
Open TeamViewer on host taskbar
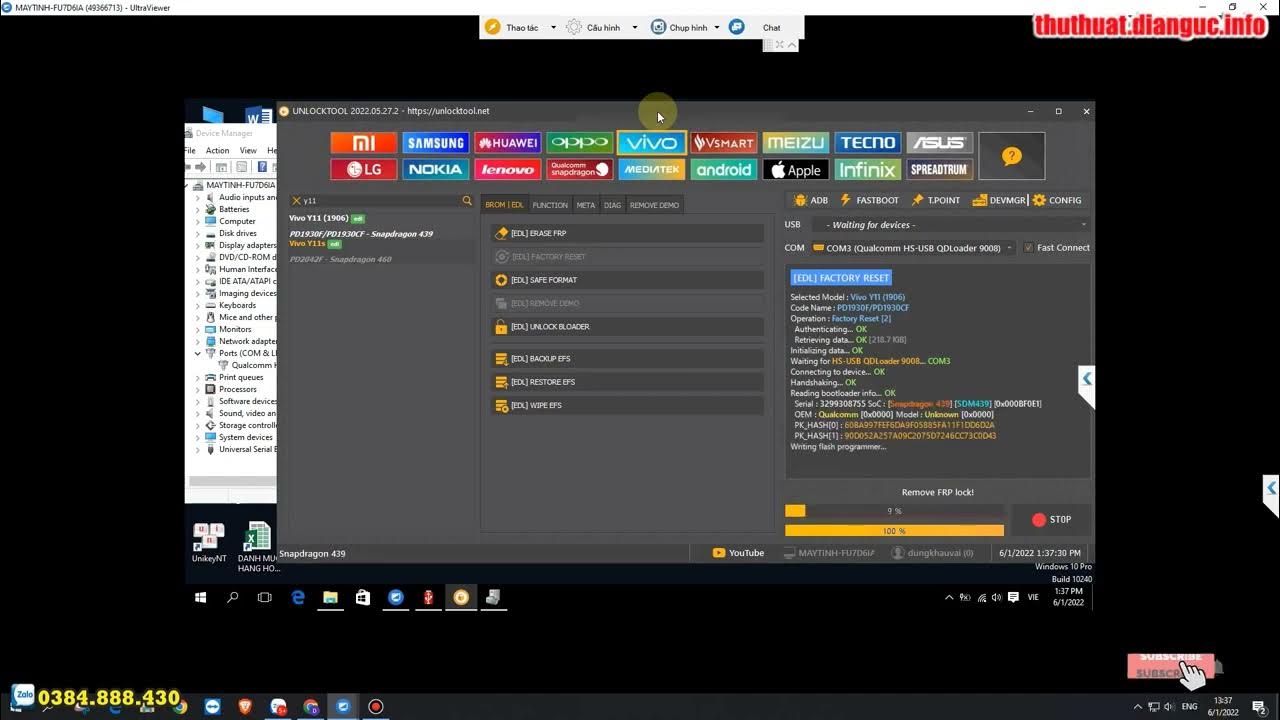coord(213,706)
